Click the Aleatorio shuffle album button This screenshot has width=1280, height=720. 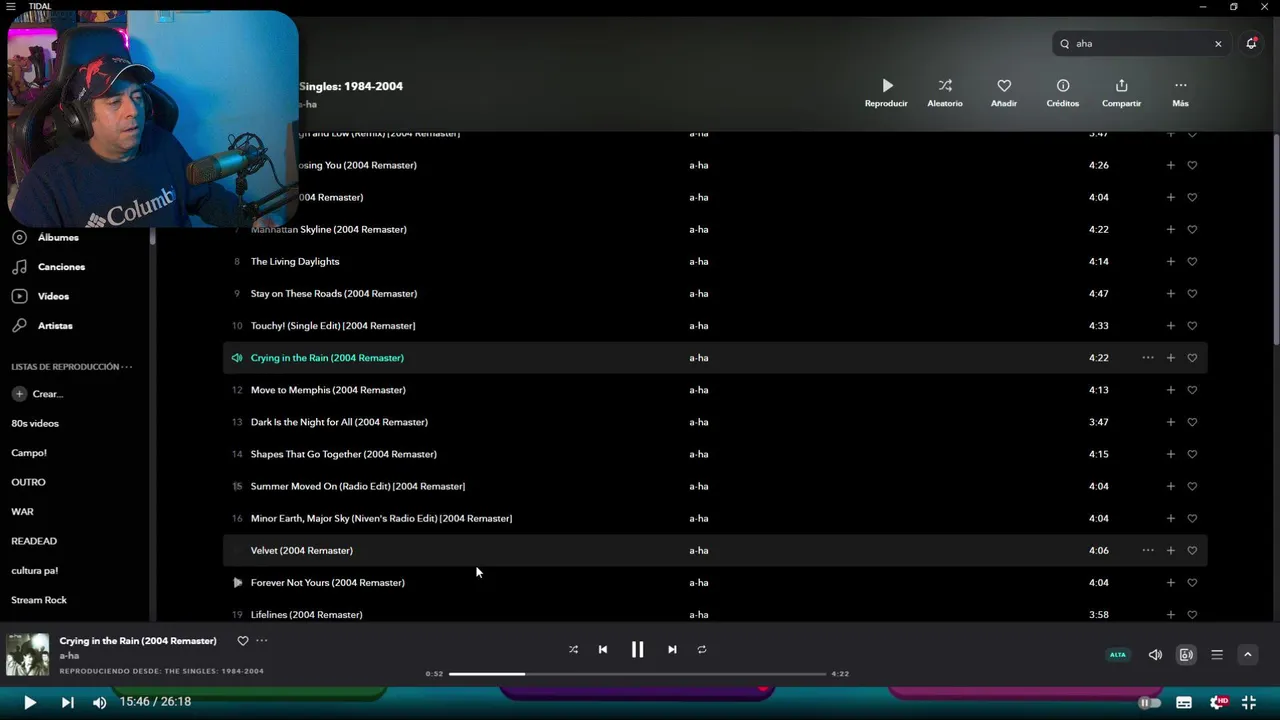tap(945, 93)
